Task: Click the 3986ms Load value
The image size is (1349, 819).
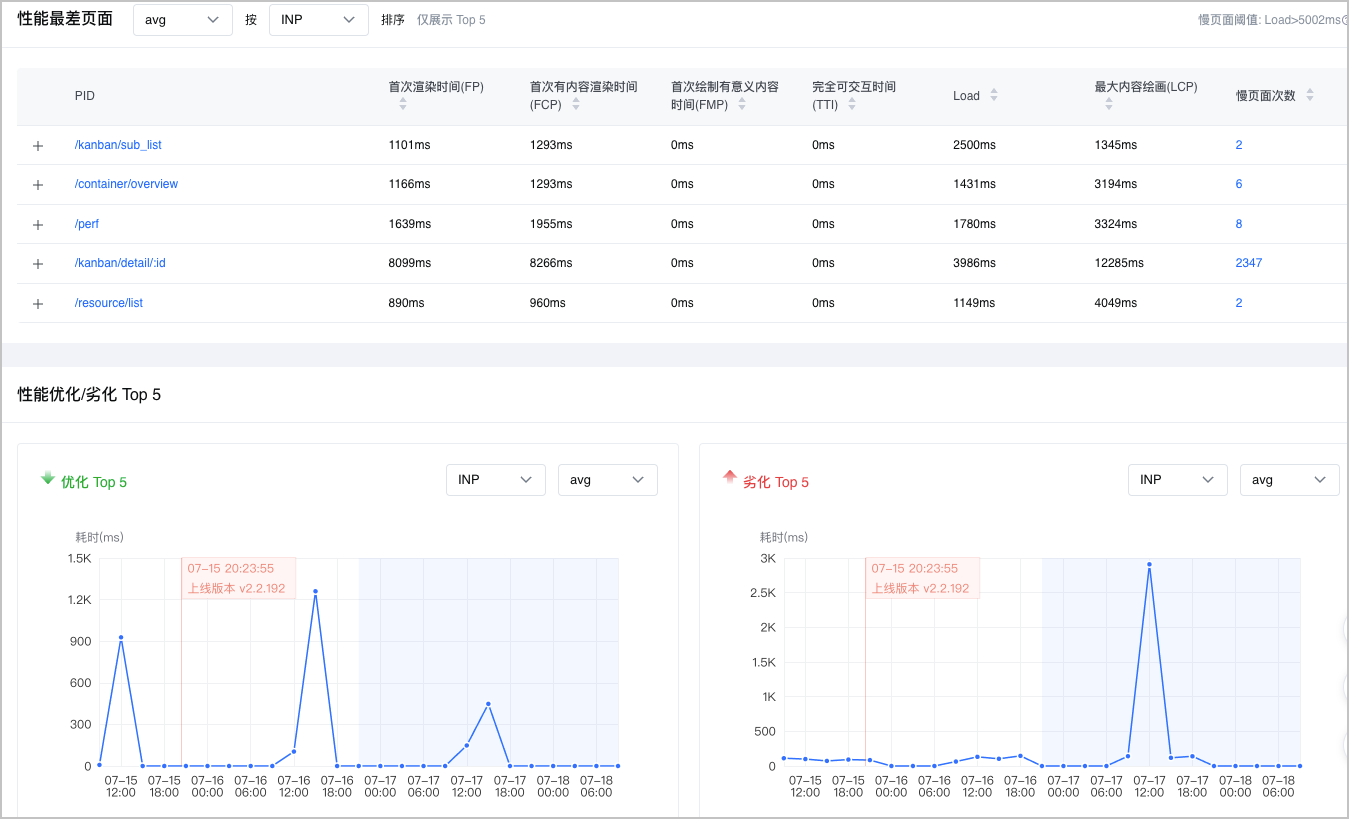Action: 975,263
